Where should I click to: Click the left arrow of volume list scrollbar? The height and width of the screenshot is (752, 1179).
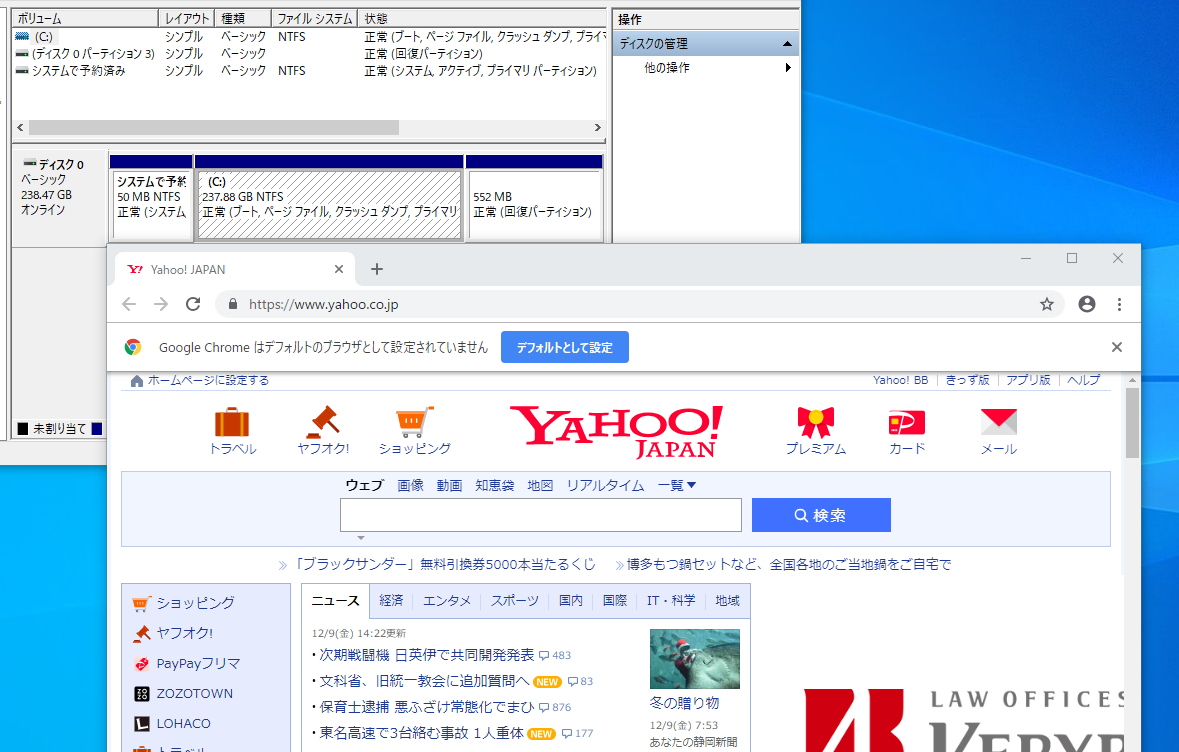click(x=20, y=128)
